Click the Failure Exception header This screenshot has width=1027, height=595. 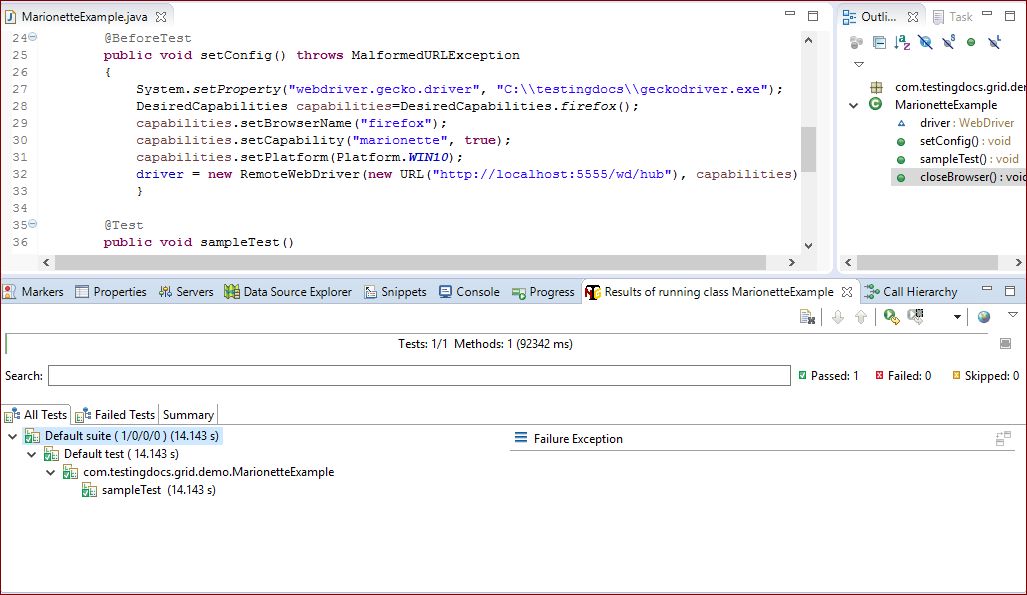click(569, 438)
